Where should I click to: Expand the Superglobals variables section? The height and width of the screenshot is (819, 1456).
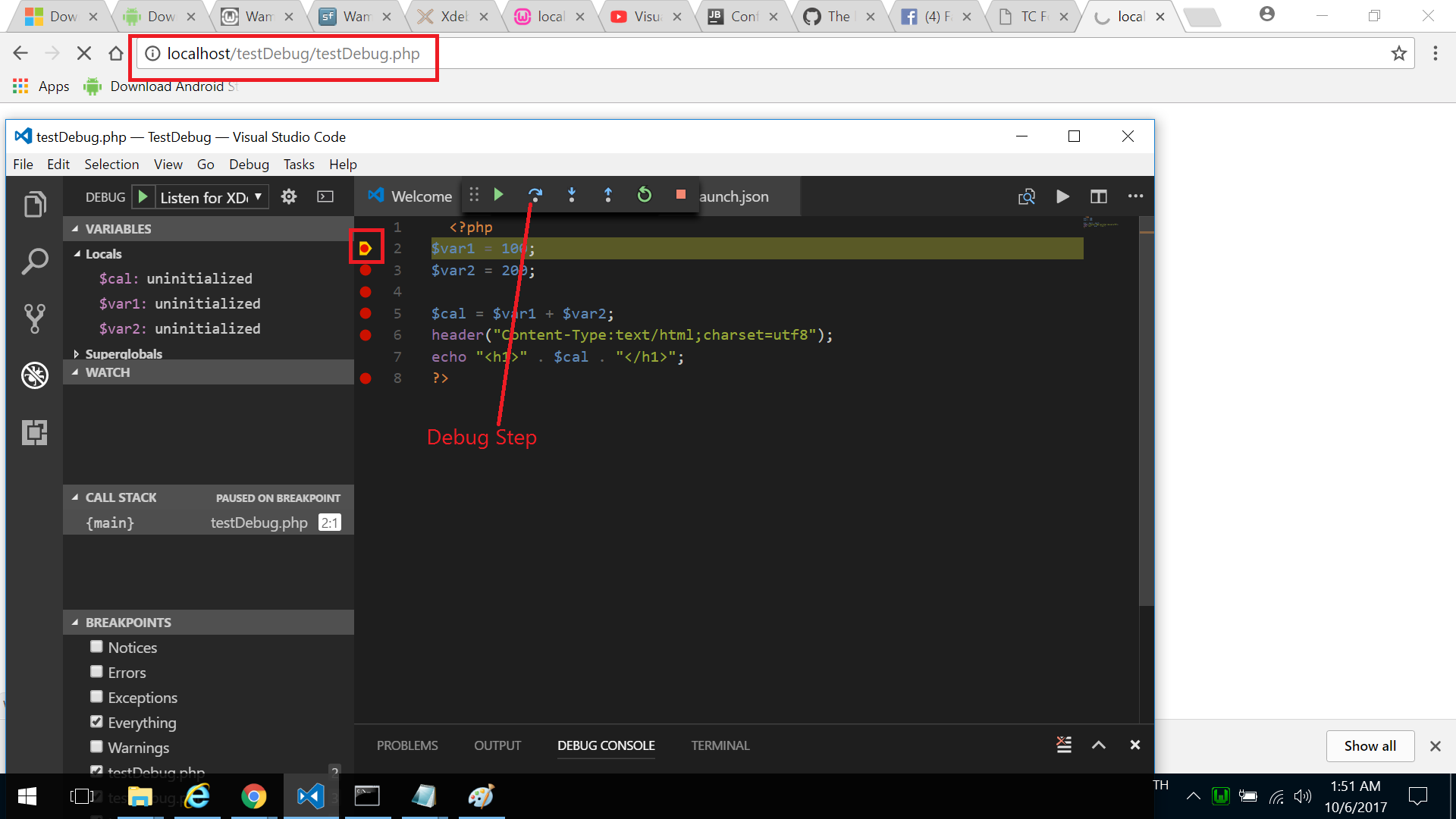[x=76, y=353]
